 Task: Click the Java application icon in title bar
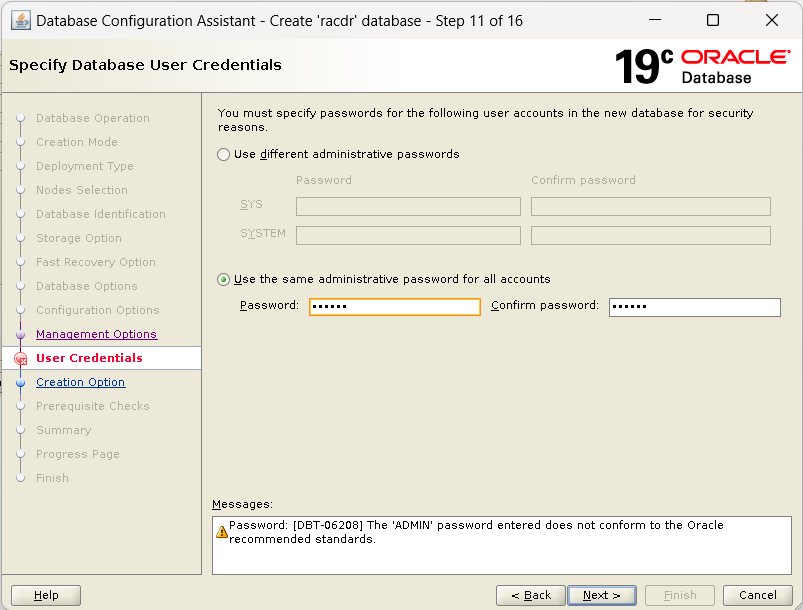21,21
